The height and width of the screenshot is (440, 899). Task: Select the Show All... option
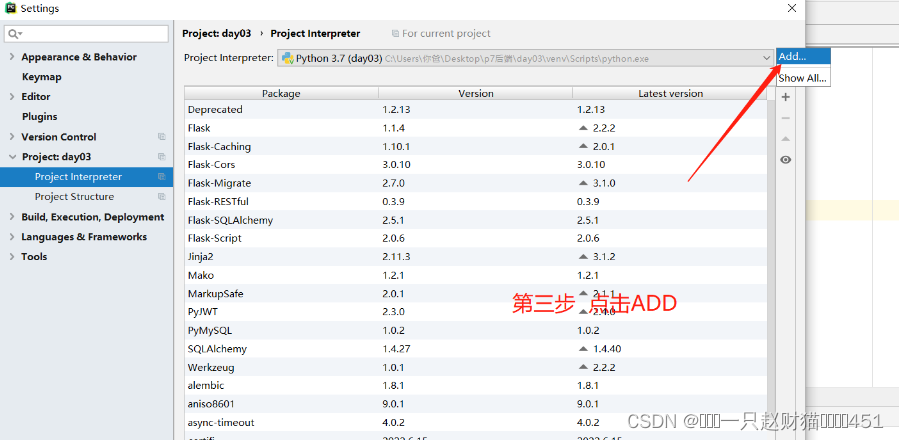[803, 78]
